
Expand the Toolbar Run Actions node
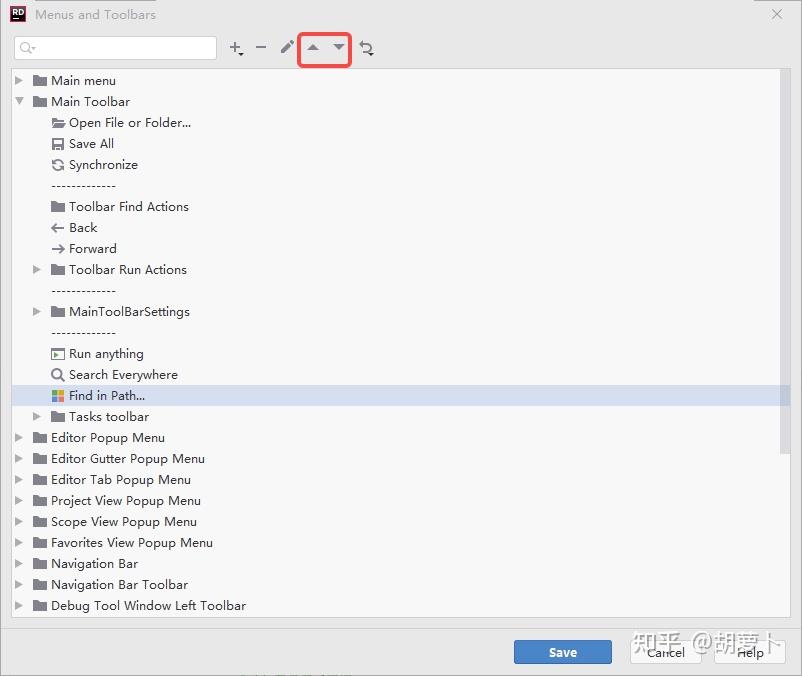[x=37, y=269]
